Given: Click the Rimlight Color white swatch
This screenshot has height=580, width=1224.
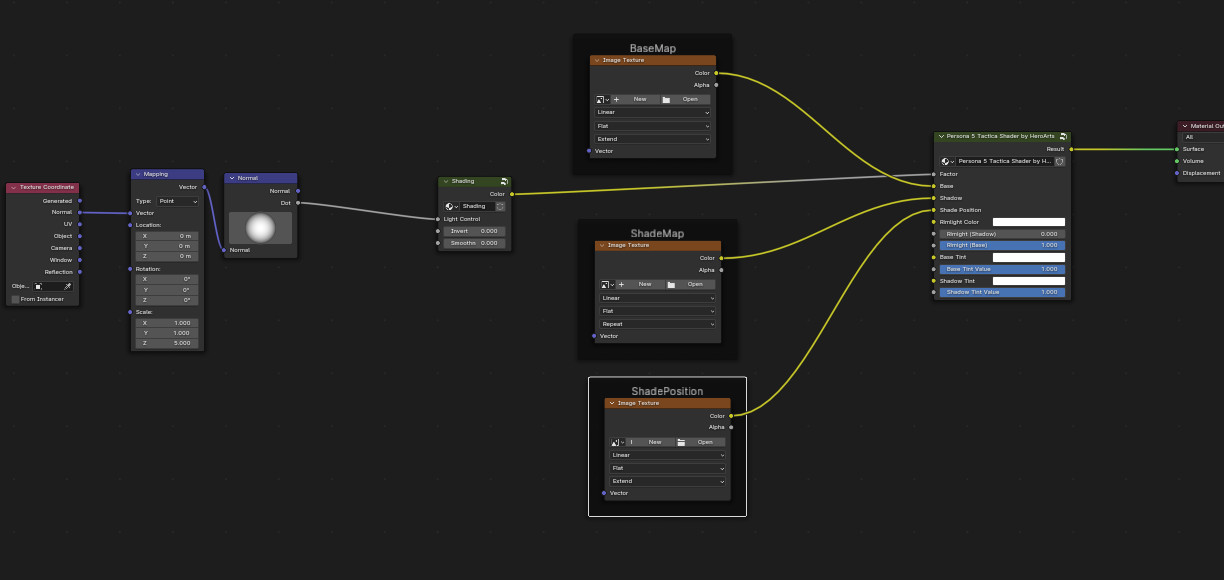Looking at the screenshot, I should coord(1028,222).
